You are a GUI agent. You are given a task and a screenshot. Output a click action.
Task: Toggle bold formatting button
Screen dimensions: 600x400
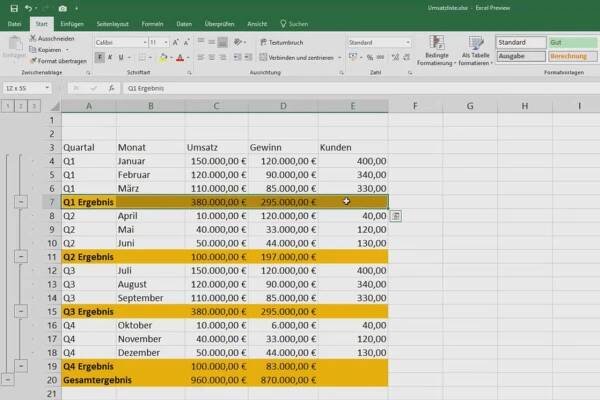[99, 58]
